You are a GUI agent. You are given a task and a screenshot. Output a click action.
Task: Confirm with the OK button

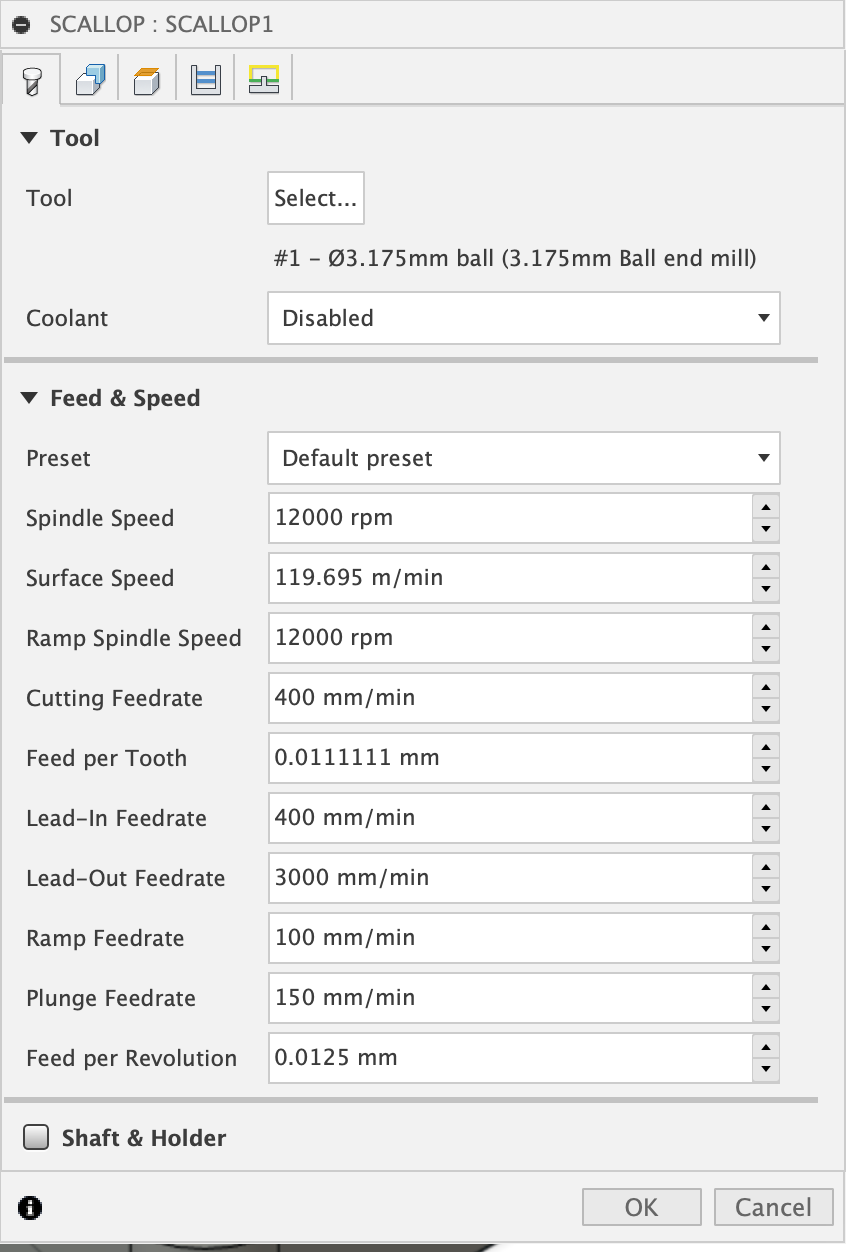coord(641,1207)
